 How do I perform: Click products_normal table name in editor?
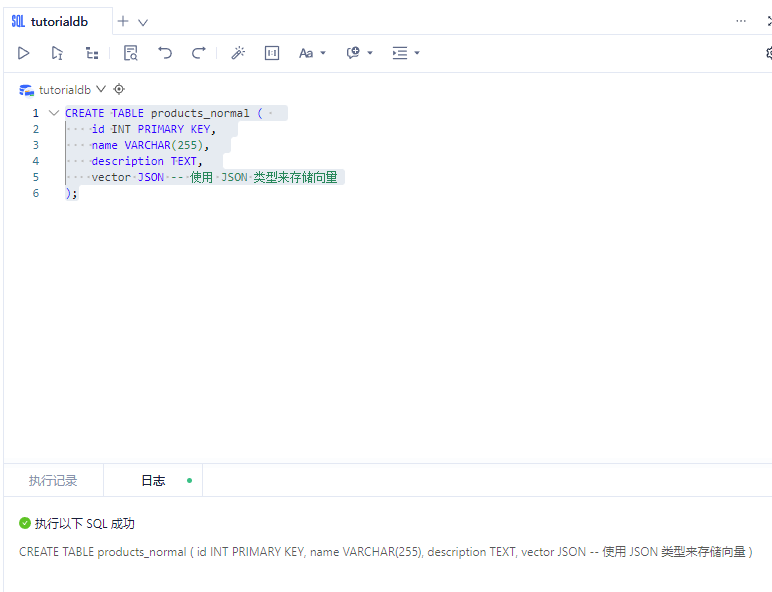tap(200, 113)
